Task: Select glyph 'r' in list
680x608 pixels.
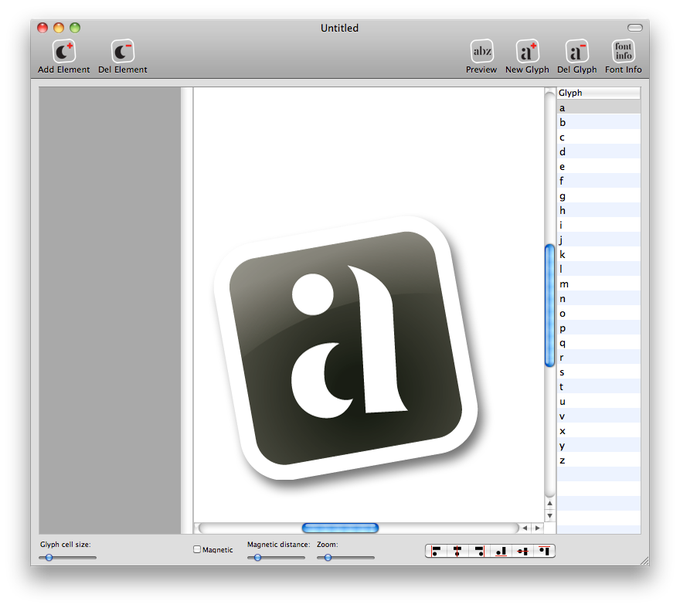Action: [x=598, y=358]
